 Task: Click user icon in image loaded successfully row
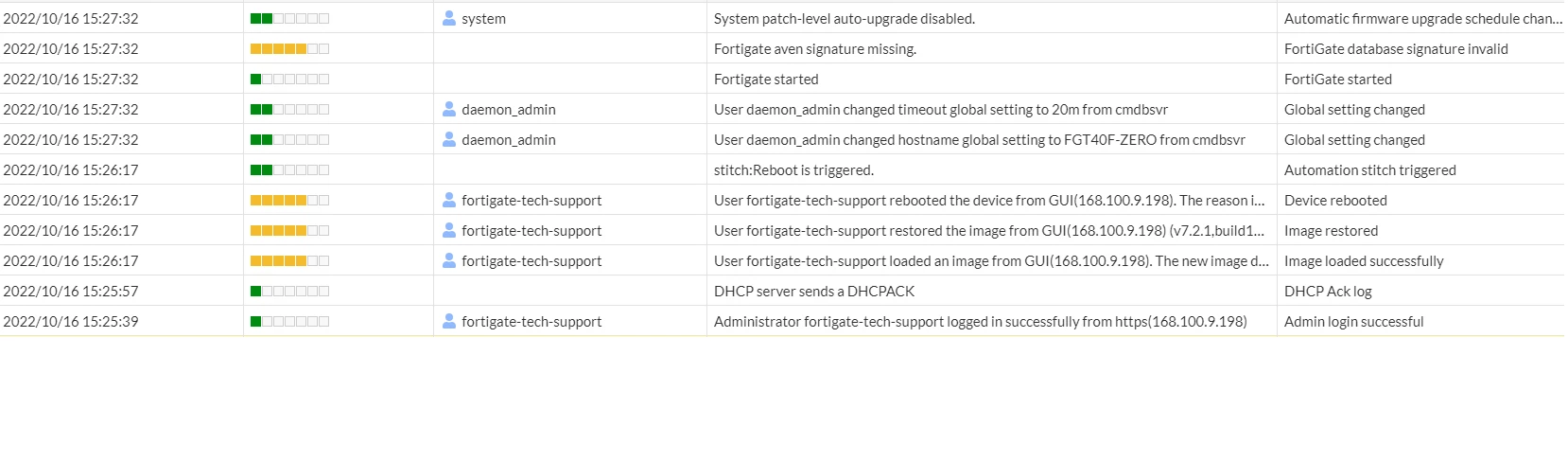click(449, 260)
